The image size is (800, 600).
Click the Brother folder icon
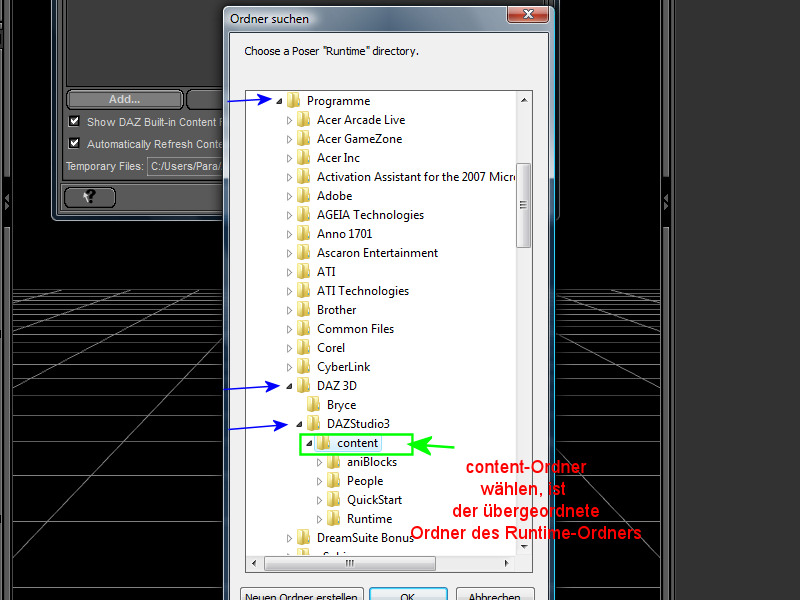[304, 310]
